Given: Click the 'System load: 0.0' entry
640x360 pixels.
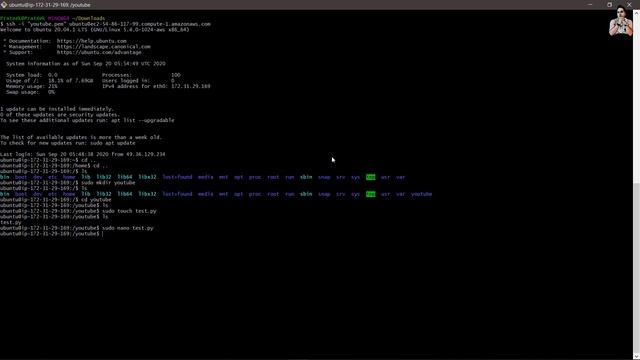Looking at the screenshot, I should coord(32,75).
